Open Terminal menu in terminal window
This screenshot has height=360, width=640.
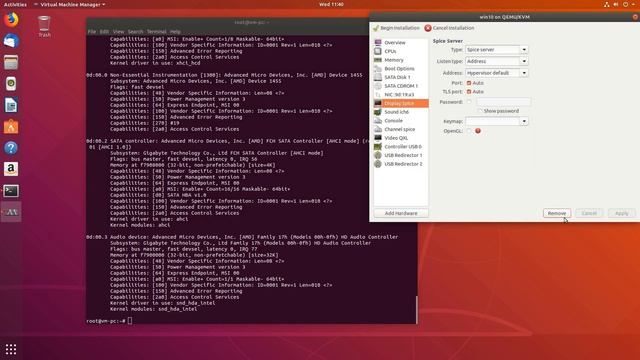pyautogui.click(x=156, y=31)
